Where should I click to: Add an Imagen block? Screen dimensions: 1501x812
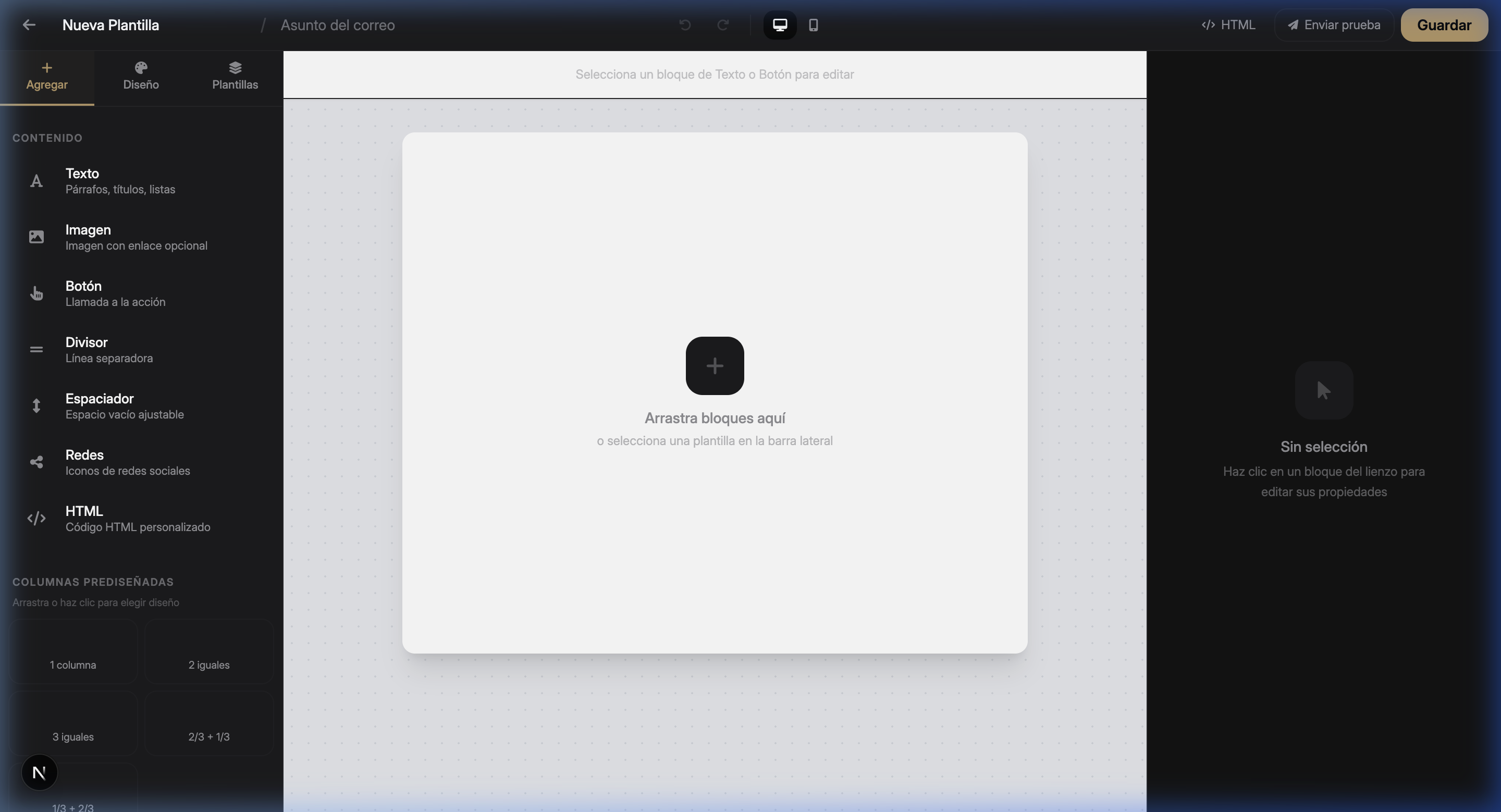[135, 237]
